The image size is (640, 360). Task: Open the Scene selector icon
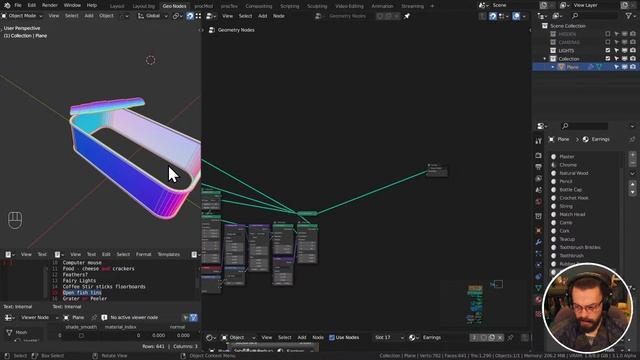click(484, 5)
